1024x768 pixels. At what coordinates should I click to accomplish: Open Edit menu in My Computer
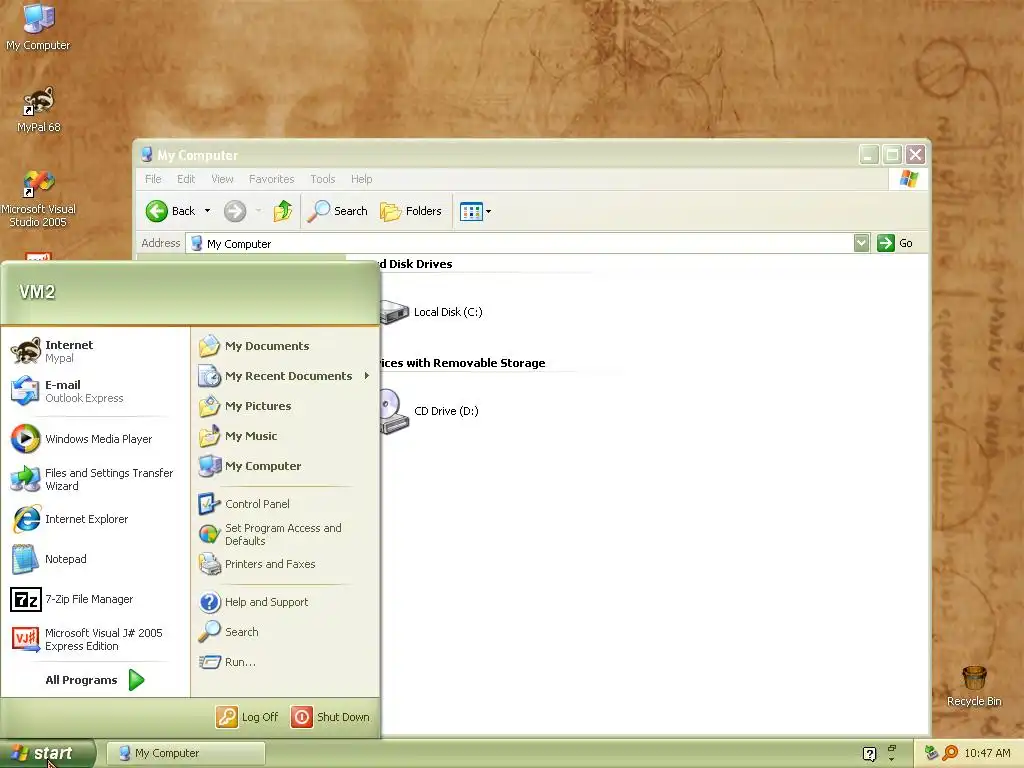click(185, 179)
